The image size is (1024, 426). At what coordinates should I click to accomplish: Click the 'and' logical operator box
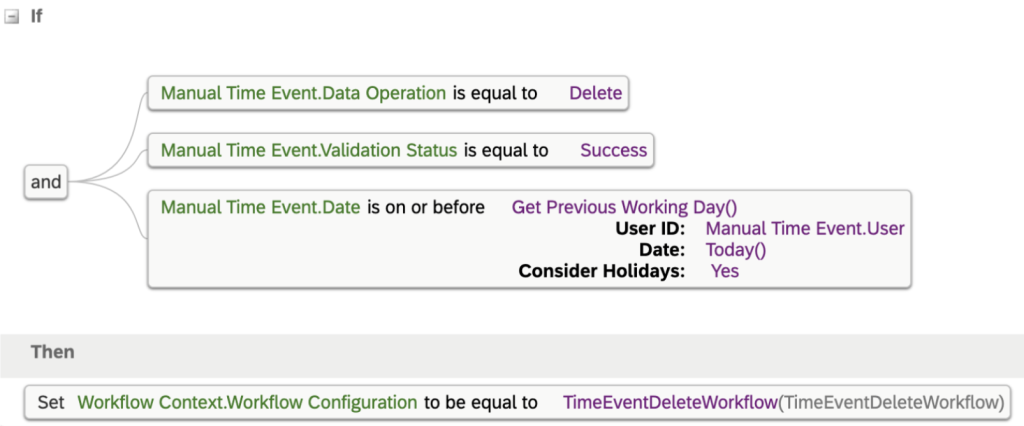point(46,182)
